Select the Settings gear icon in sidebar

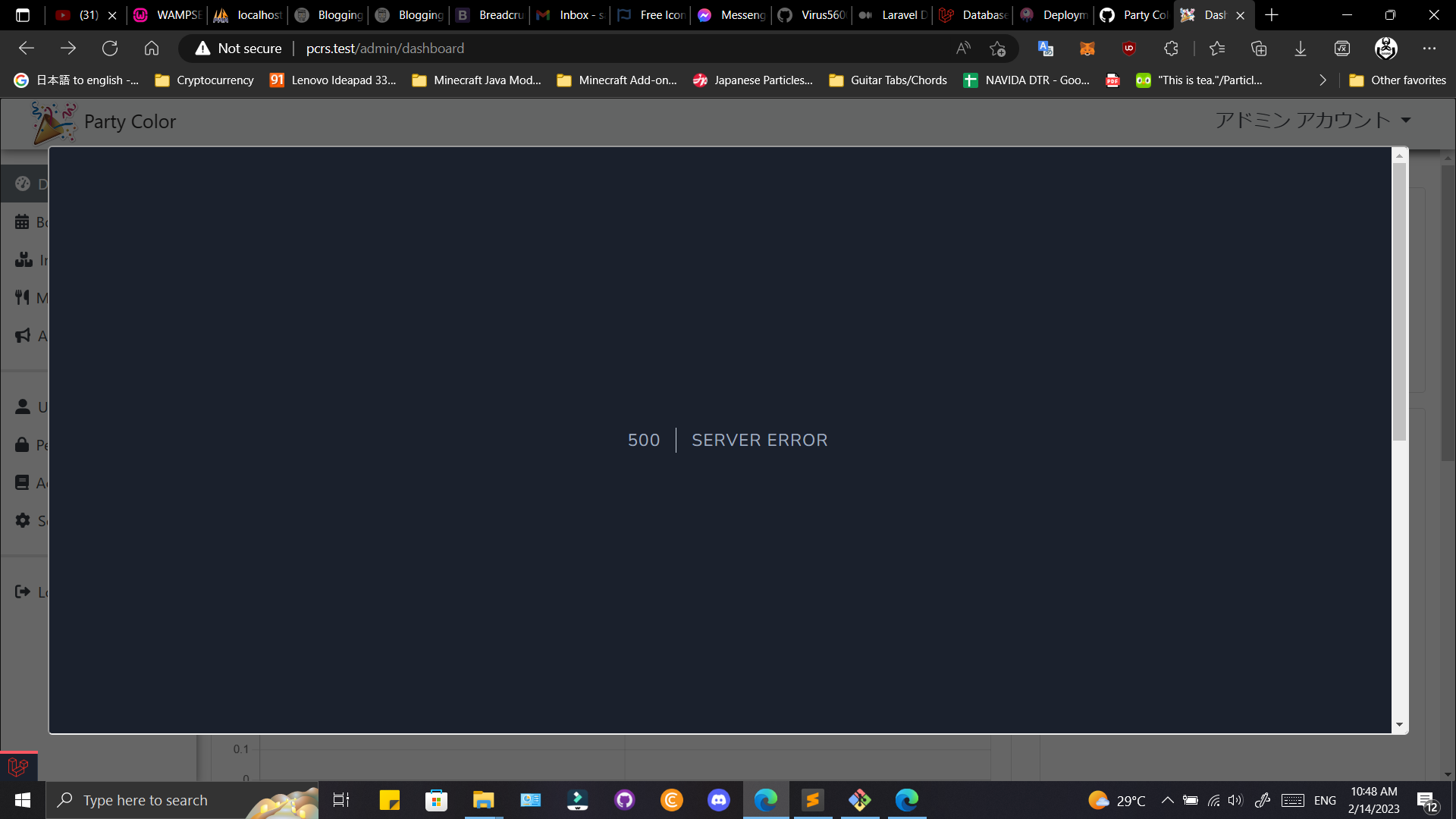coord(23,521)
